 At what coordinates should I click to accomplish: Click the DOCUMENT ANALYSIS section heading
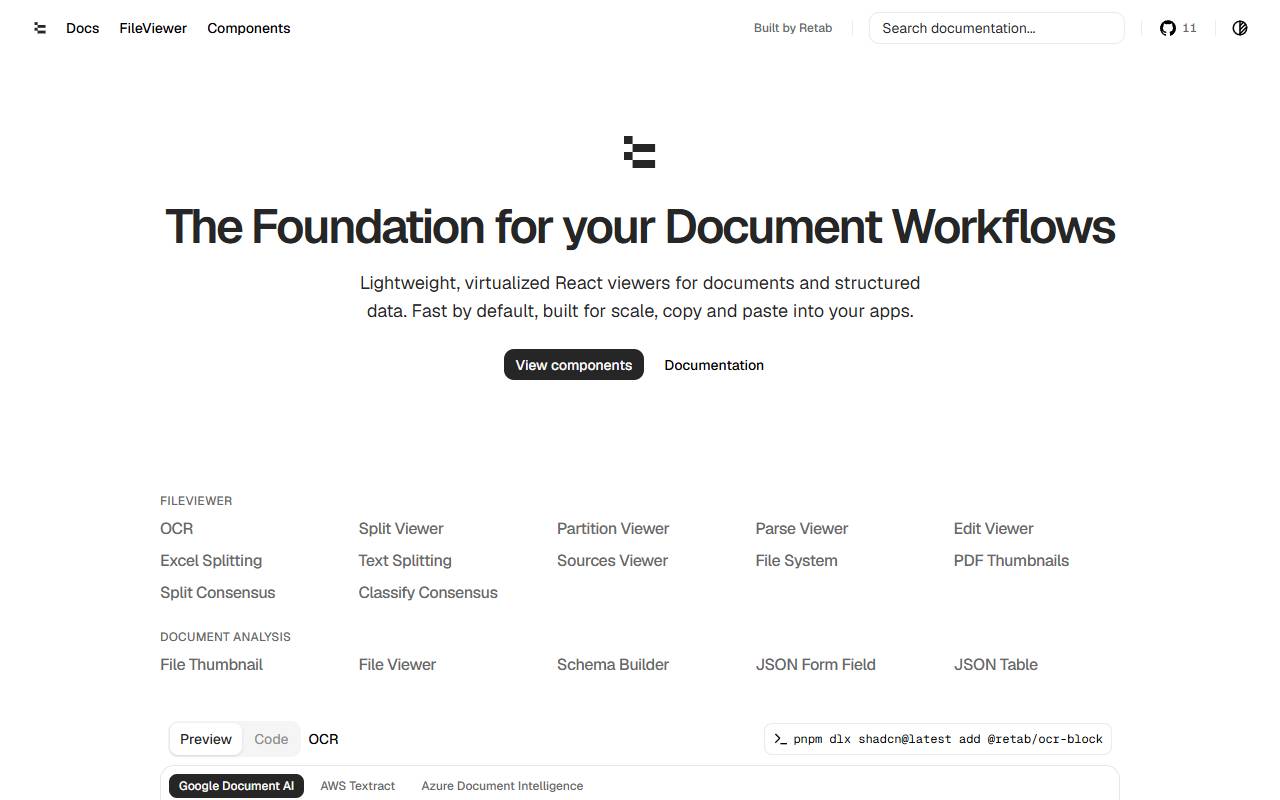coord(225,637)
